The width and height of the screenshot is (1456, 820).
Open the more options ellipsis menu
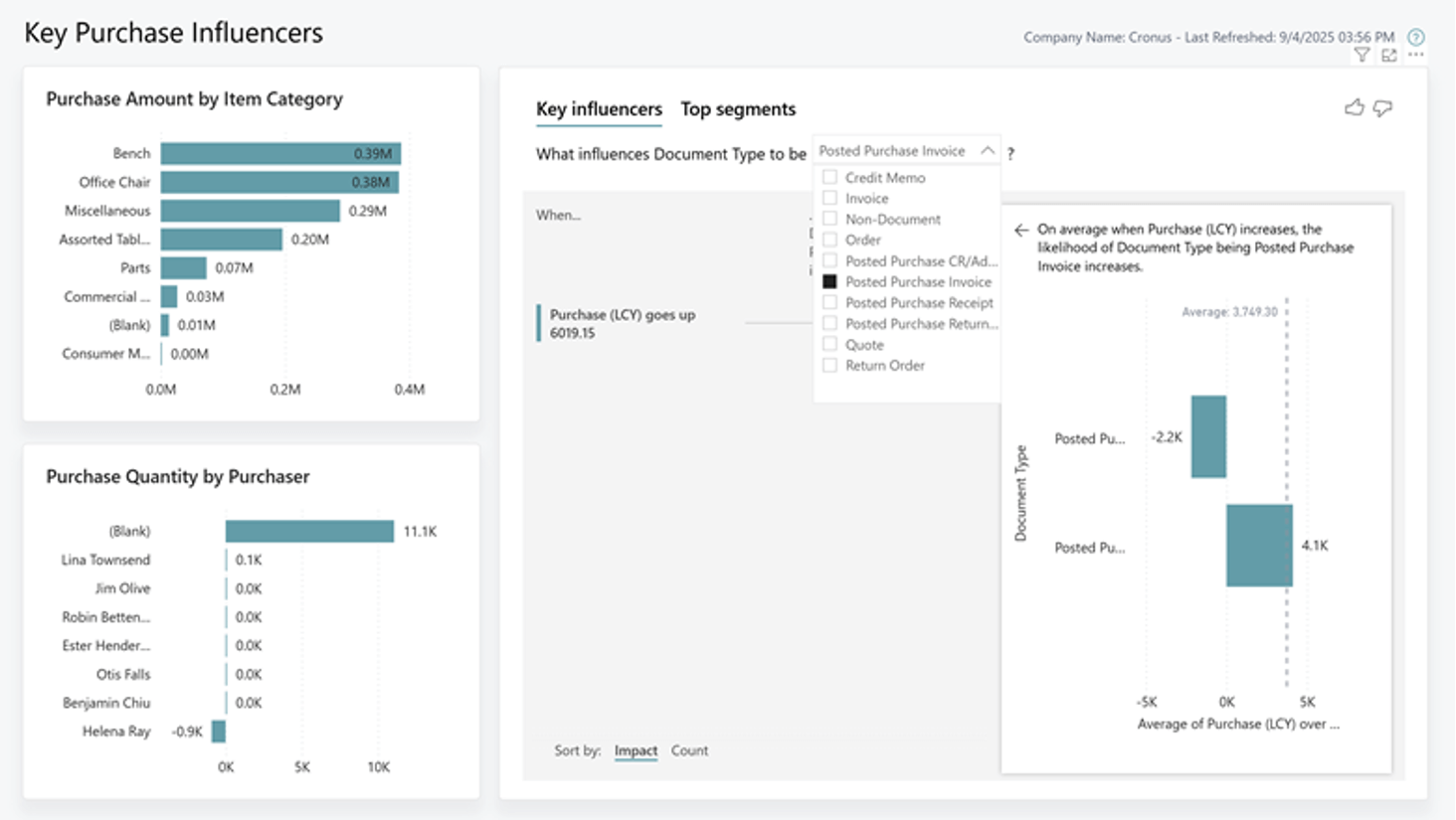(x=1415, y=56)
